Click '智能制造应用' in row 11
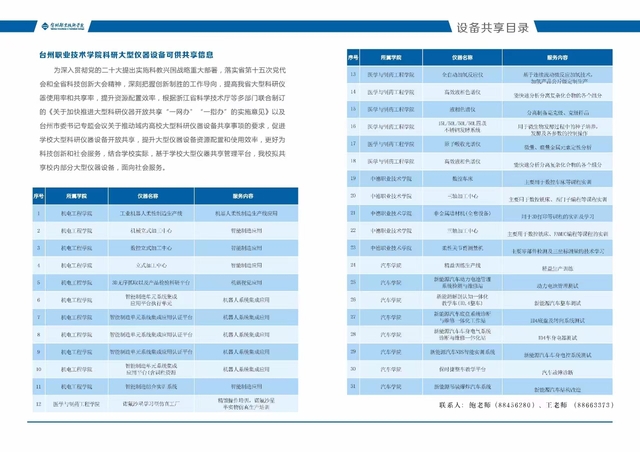This screenshot has height=452, width=640. point(246,386)
